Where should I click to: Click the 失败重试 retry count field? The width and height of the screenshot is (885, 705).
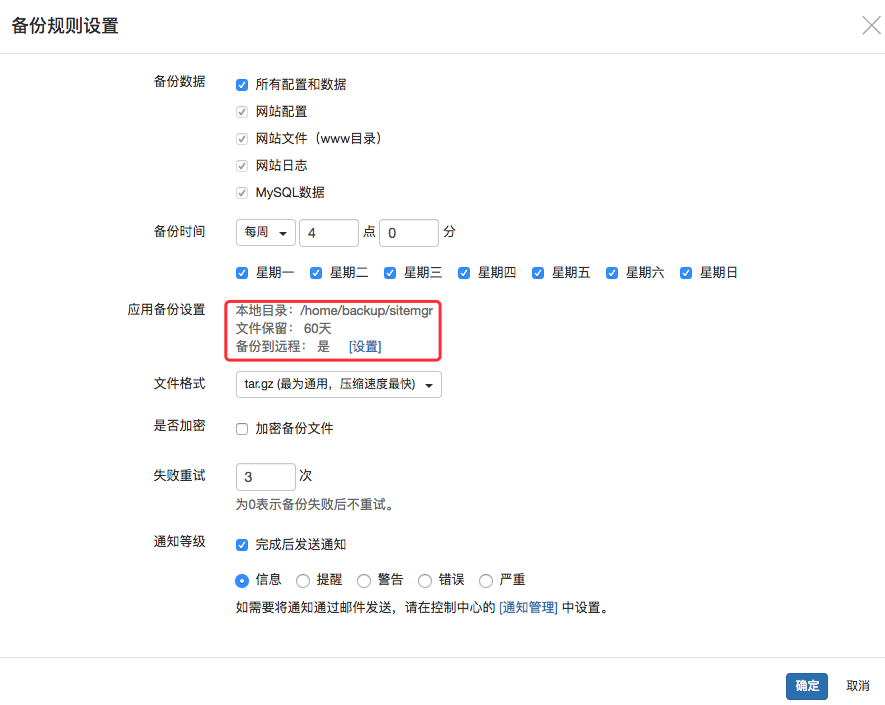pyautogui.click(x=265, y=477)
